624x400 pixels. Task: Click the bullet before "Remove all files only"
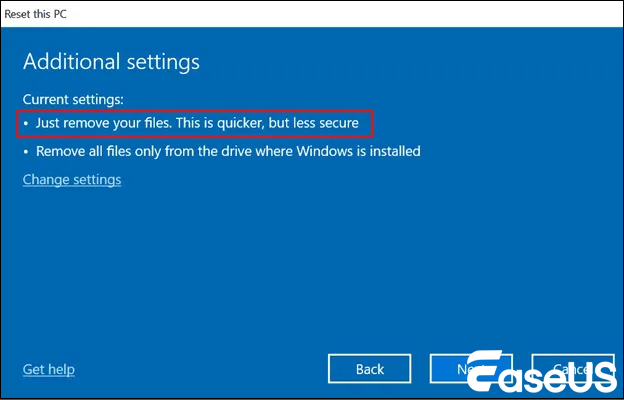pyautogui.click(x=27, y=152)
